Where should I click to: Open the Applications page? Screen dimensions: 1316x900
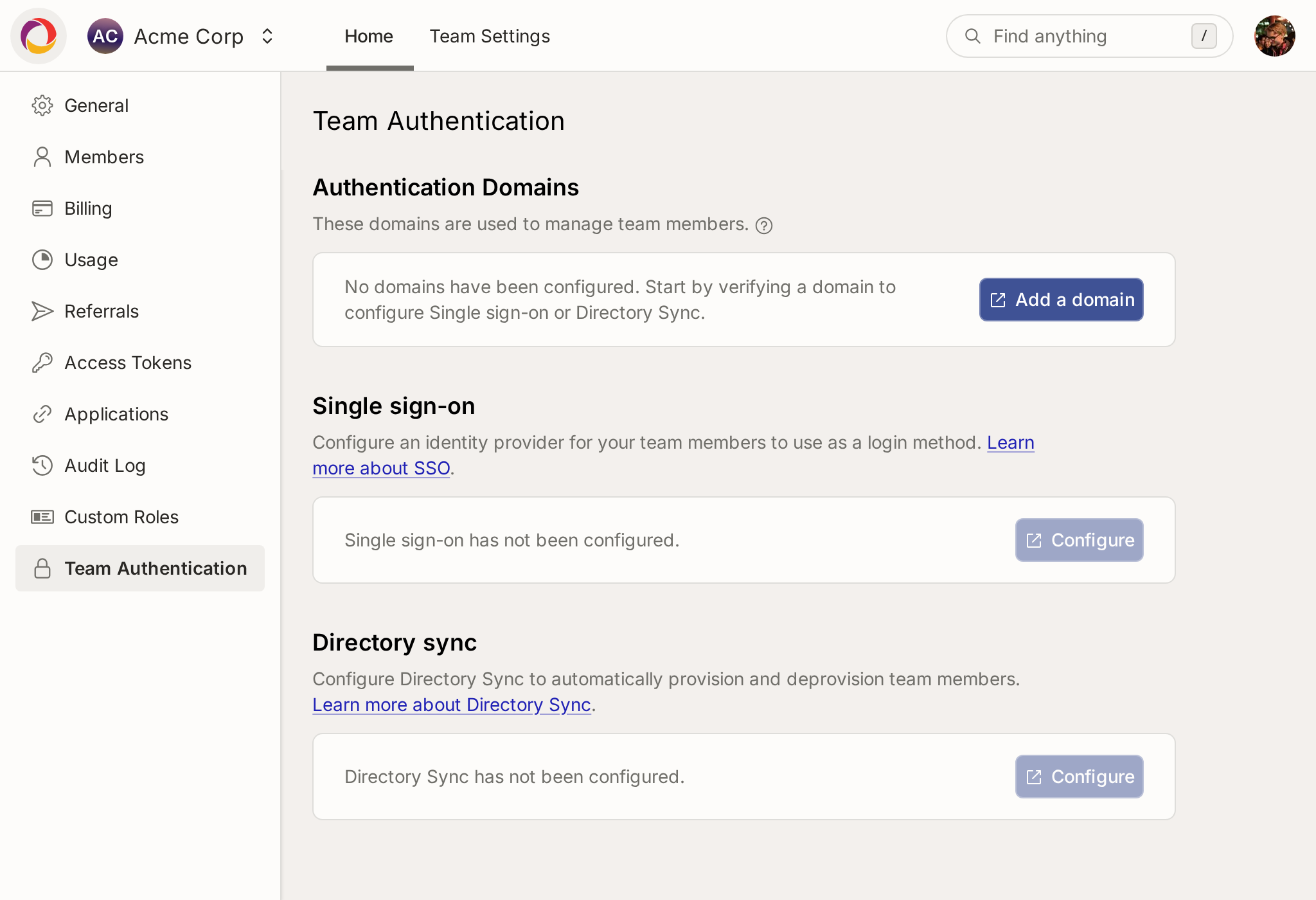point(140,414)
